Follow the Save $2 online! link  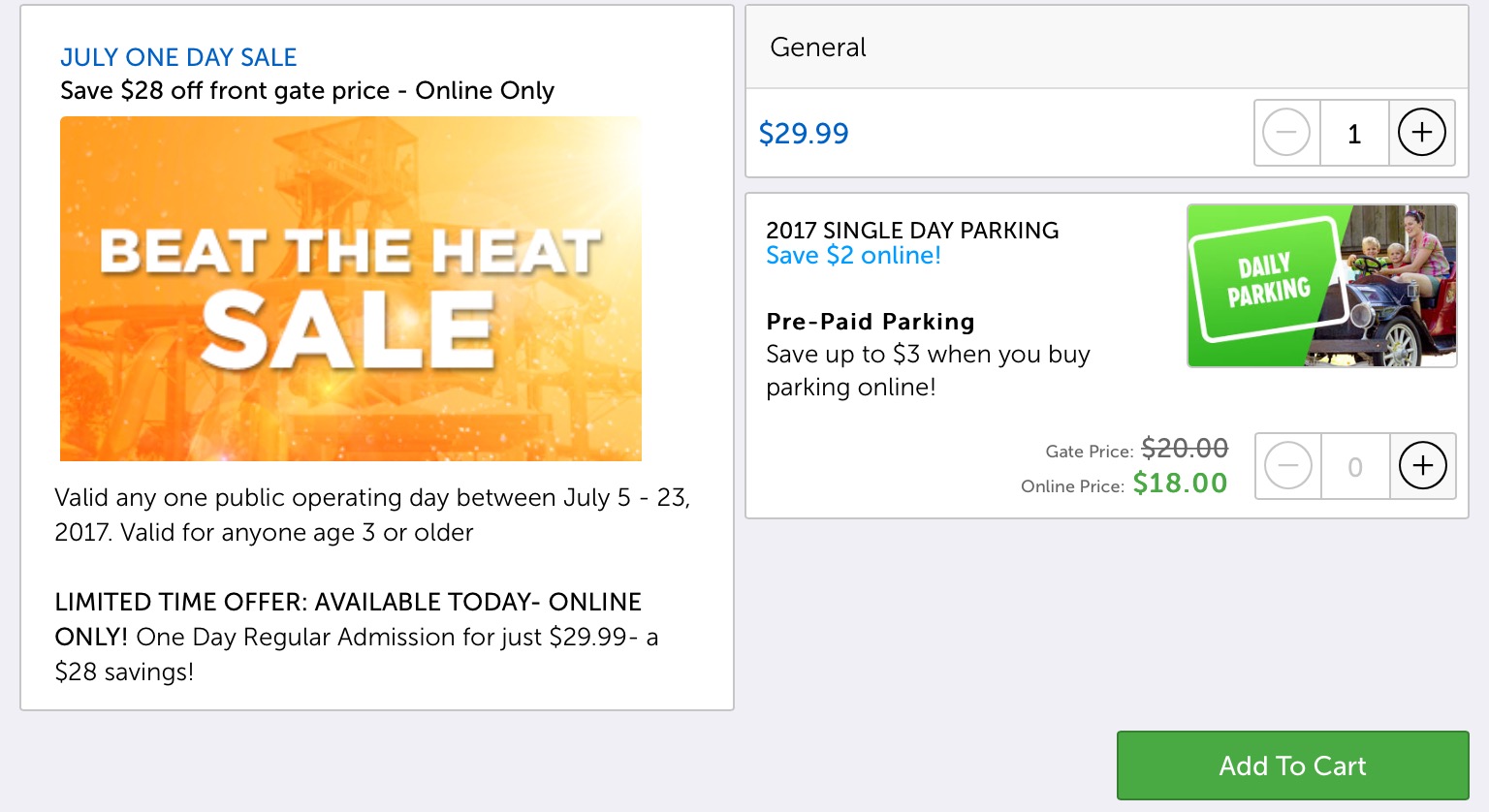click(853, 256)
